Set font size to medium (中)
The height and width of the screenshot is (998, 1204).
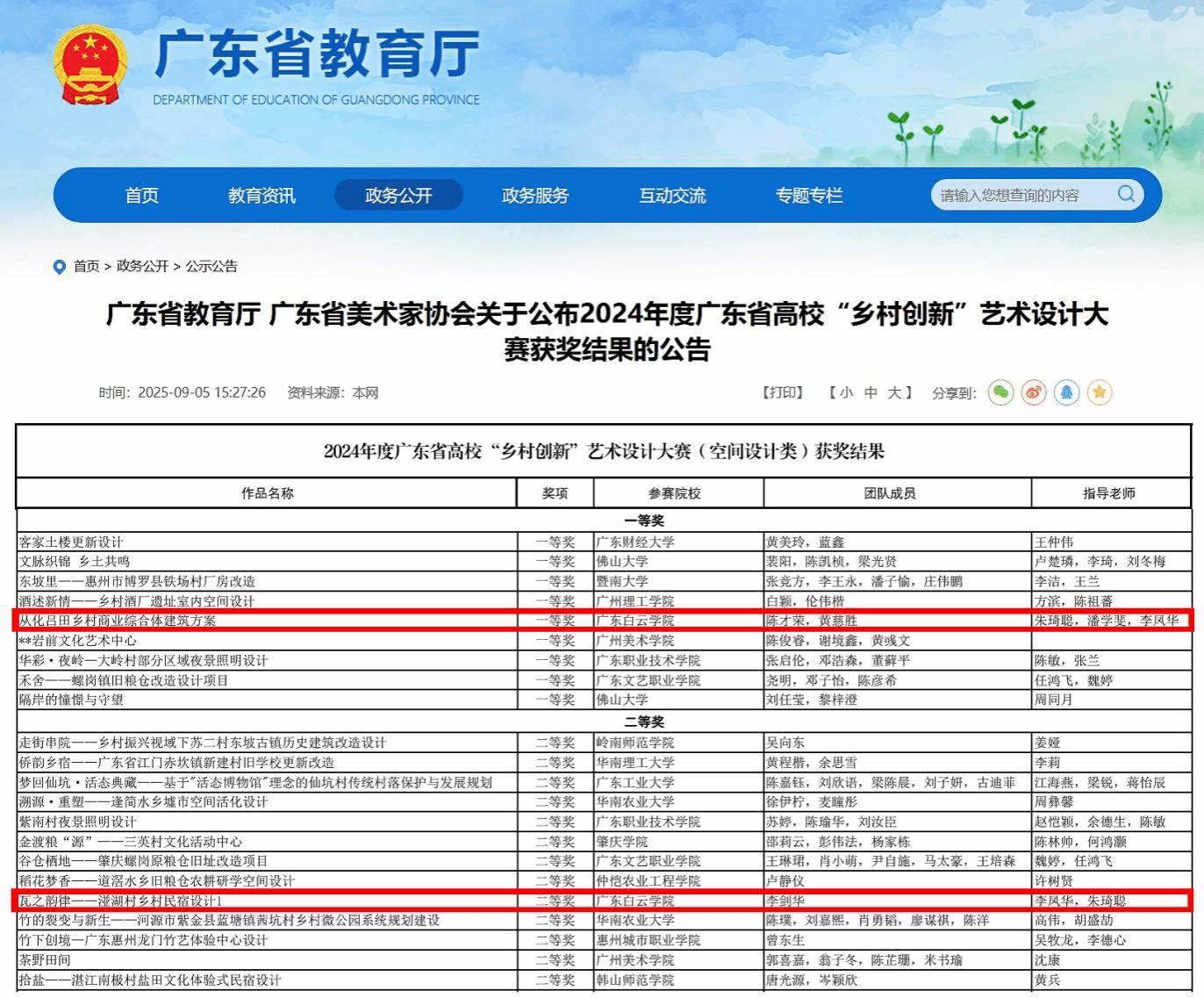pyautogui.click(x=871, y=392)
